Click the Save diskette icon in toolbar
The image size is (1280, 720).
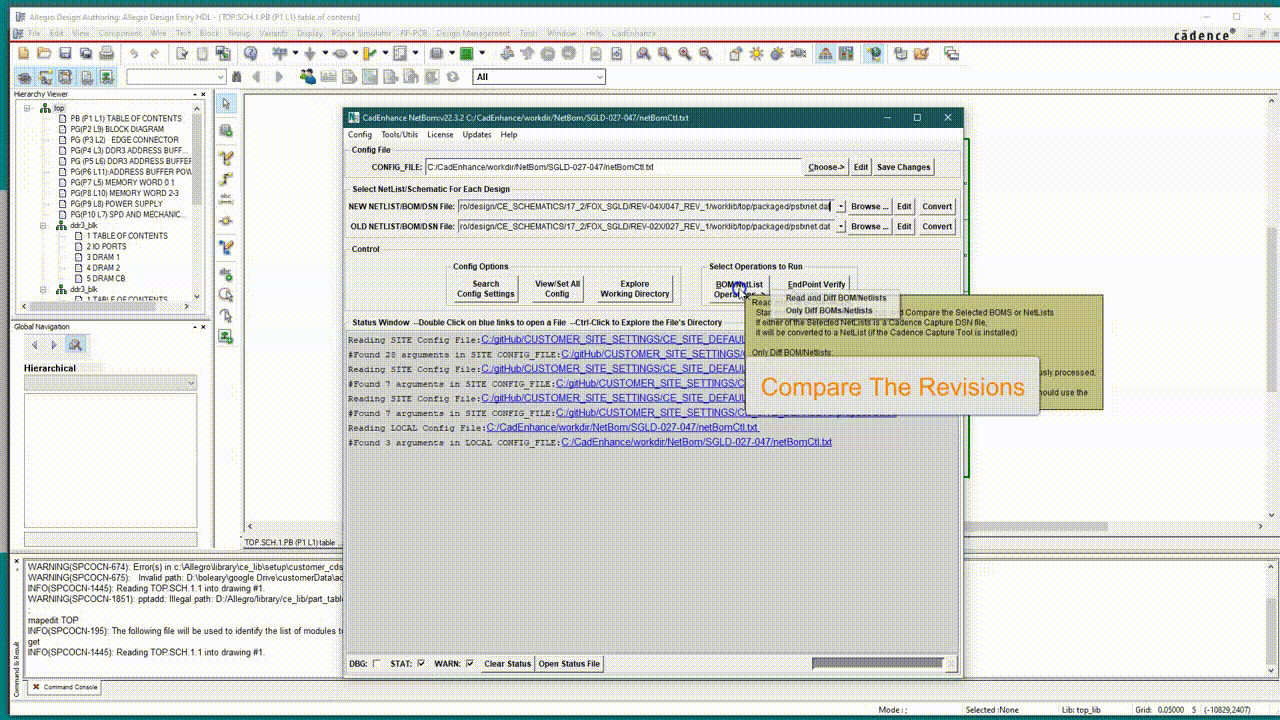pyautogui.click(x=66, y=53)
